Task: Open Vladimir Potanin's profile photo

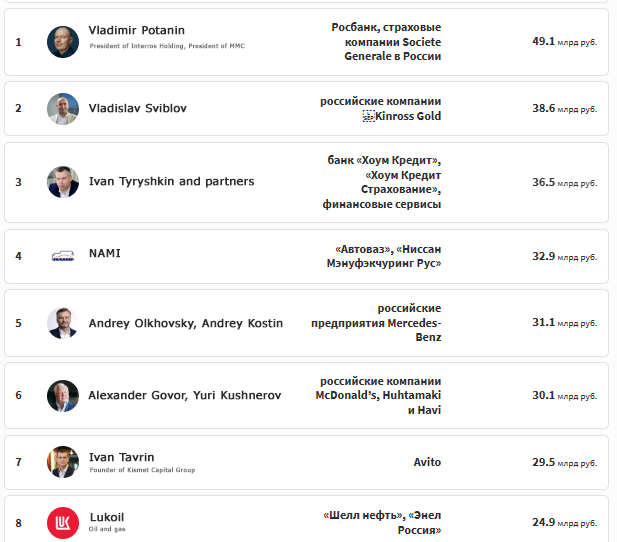Action: pos(63,42)
